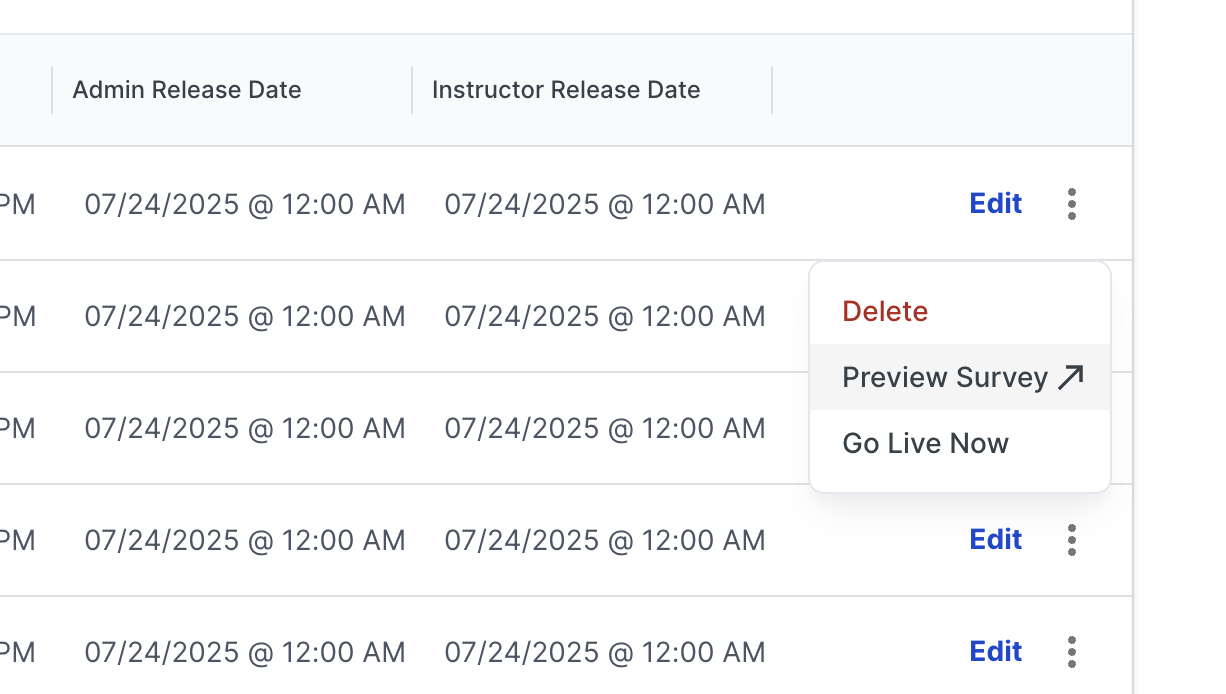1226x694 pixels.
Task: Open the three-dot menu in the first row
Action: tap(1072, 204)
